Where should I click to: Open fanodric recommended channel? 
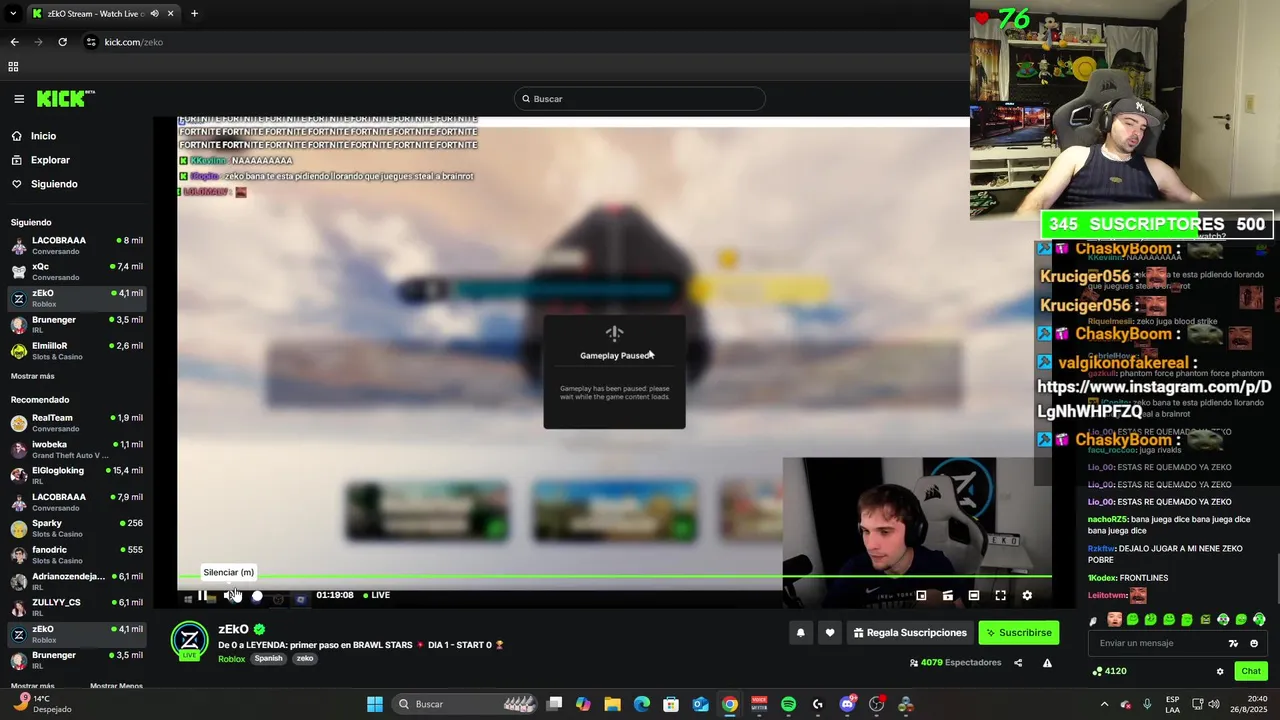coord(78,554)
